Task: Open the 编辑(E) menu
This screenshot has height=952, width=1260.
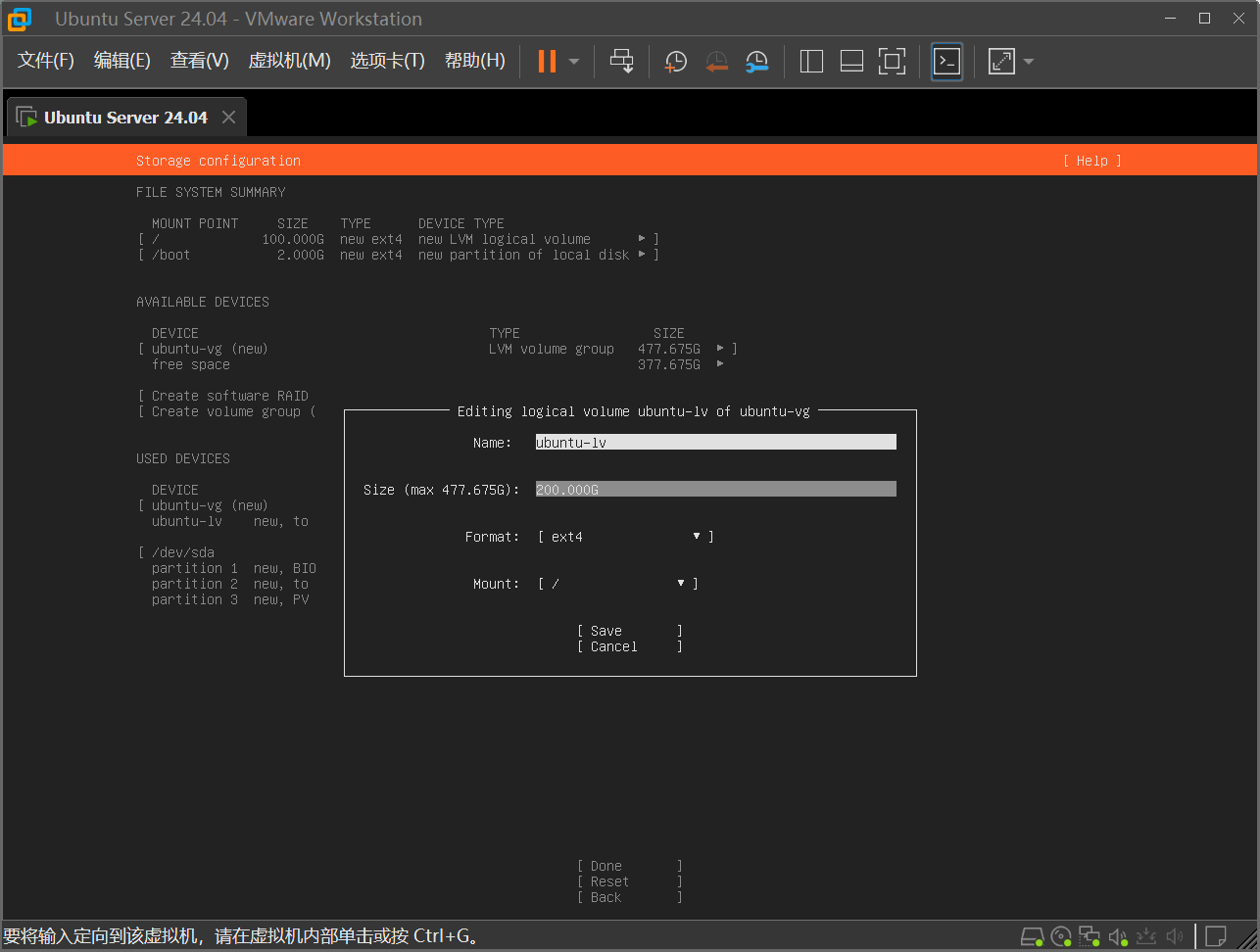Action: pos(122,61)
